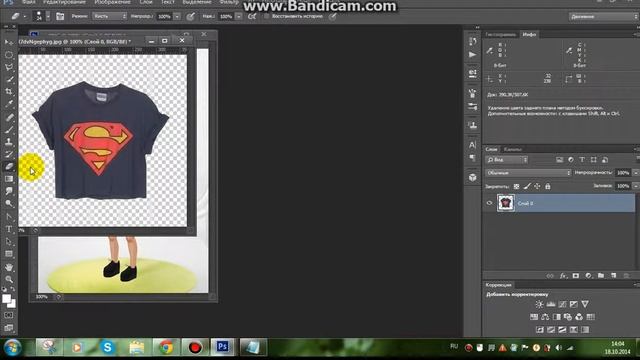Switch to the Гистограмма tab
Viewport: 640px width, 360px height.
point(501,35)
